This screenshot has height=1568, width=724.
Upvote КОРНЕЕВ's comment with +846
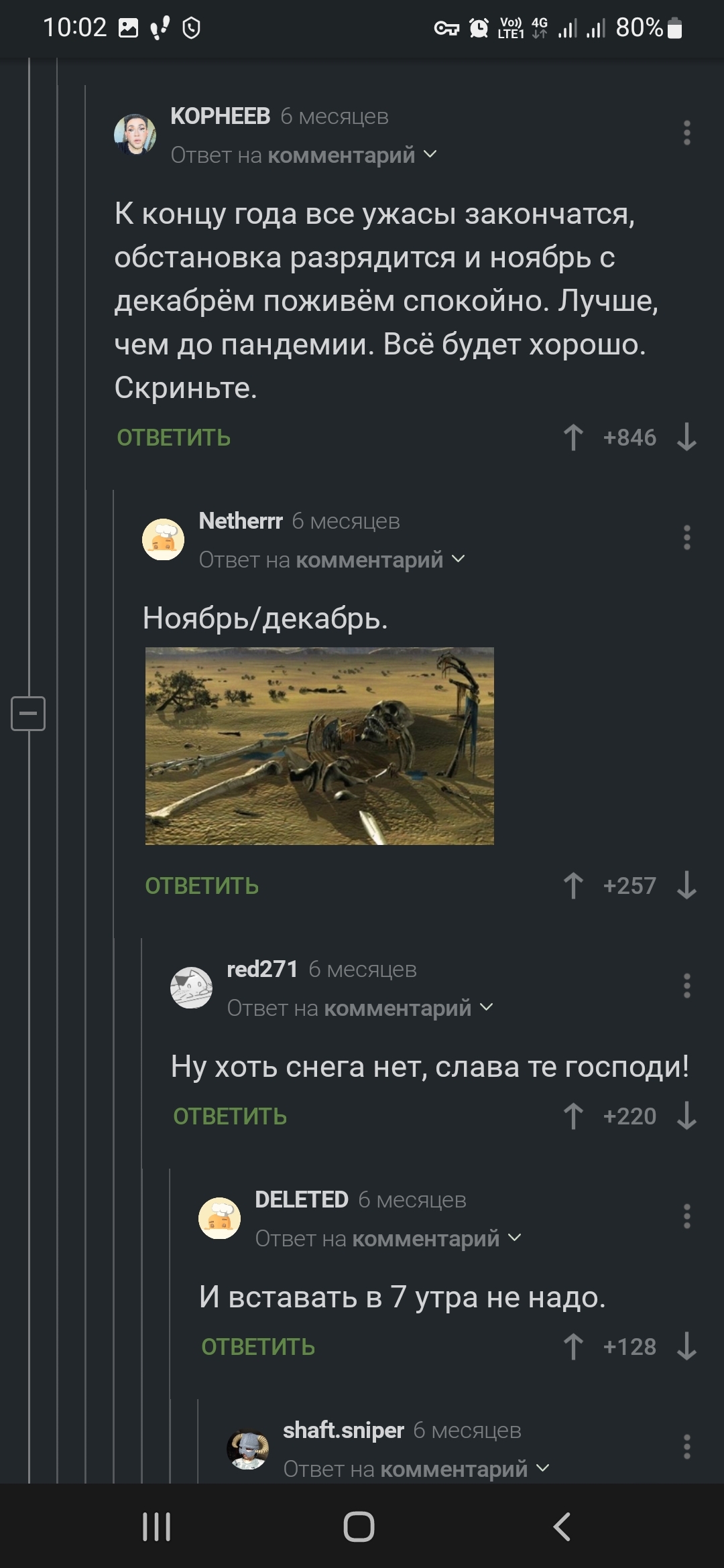[x=573, y=438]
